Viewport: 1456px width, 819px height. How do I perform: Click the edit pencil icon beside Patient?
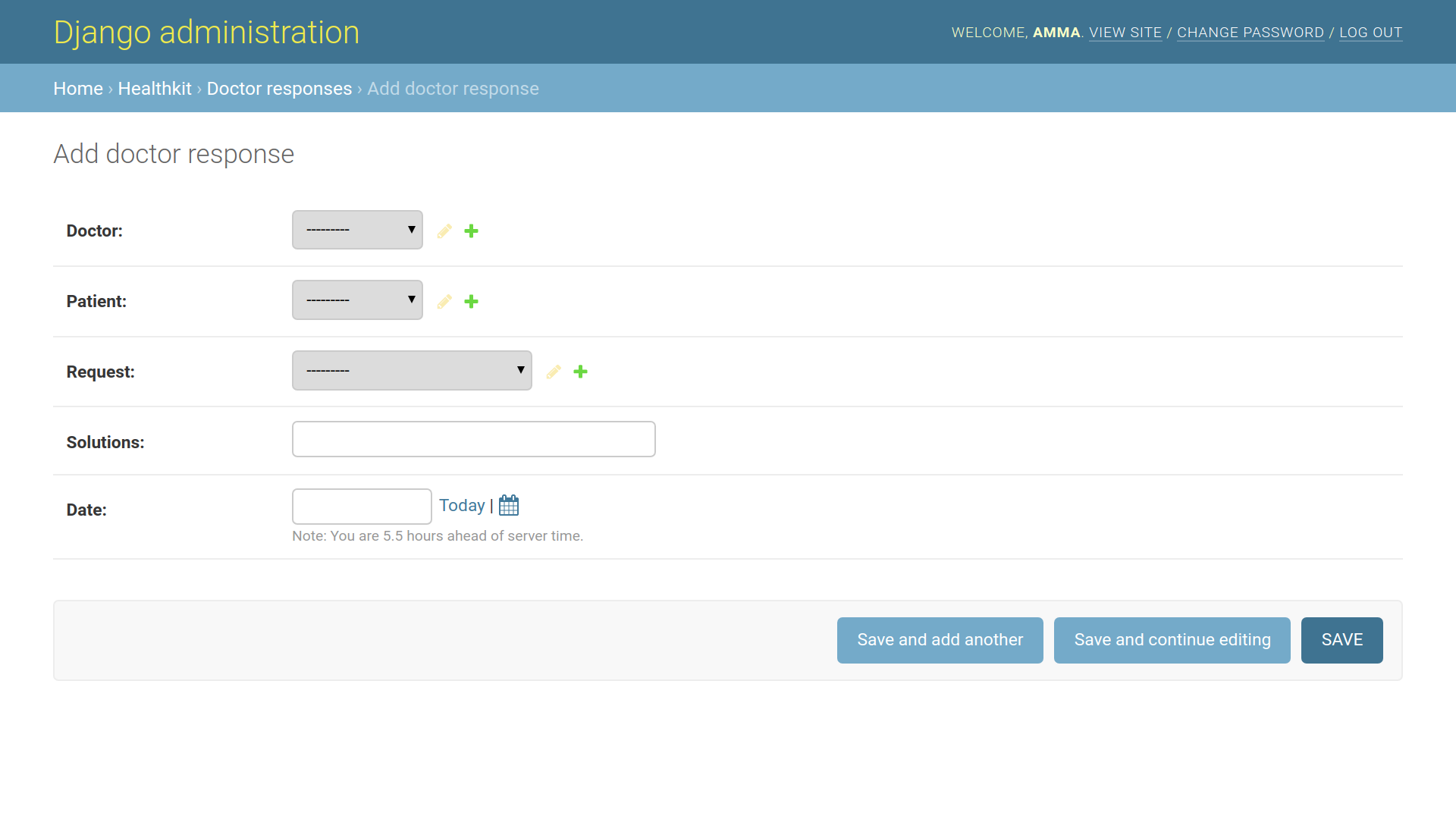444,301
